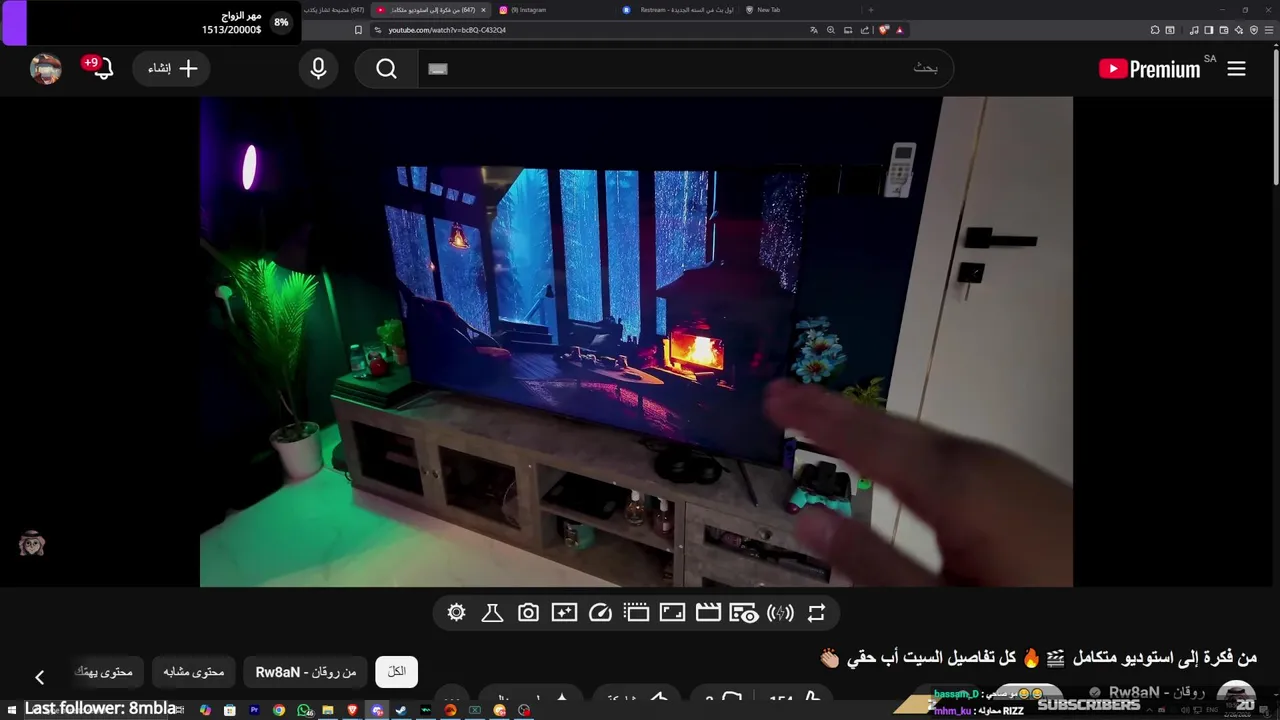Open Steam from the taskbar
The width and height of the screenshot is (1280, 720).
coord(401,710)
